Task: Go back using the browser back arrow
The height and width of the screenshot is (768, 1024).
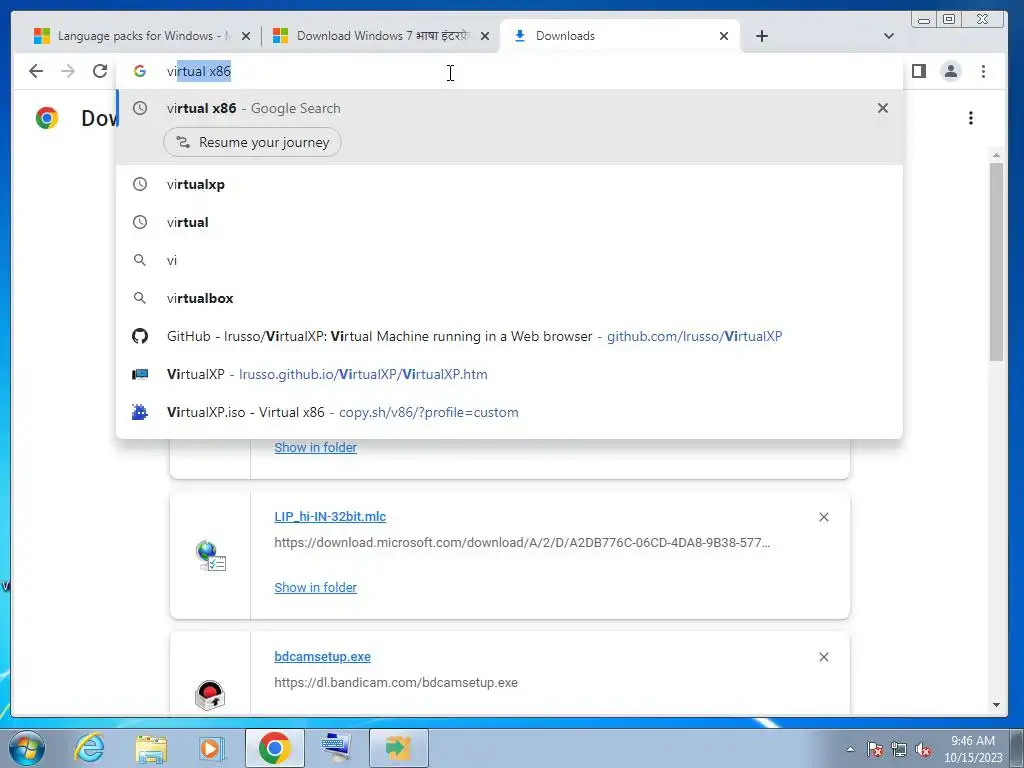Action: point(36,71)
